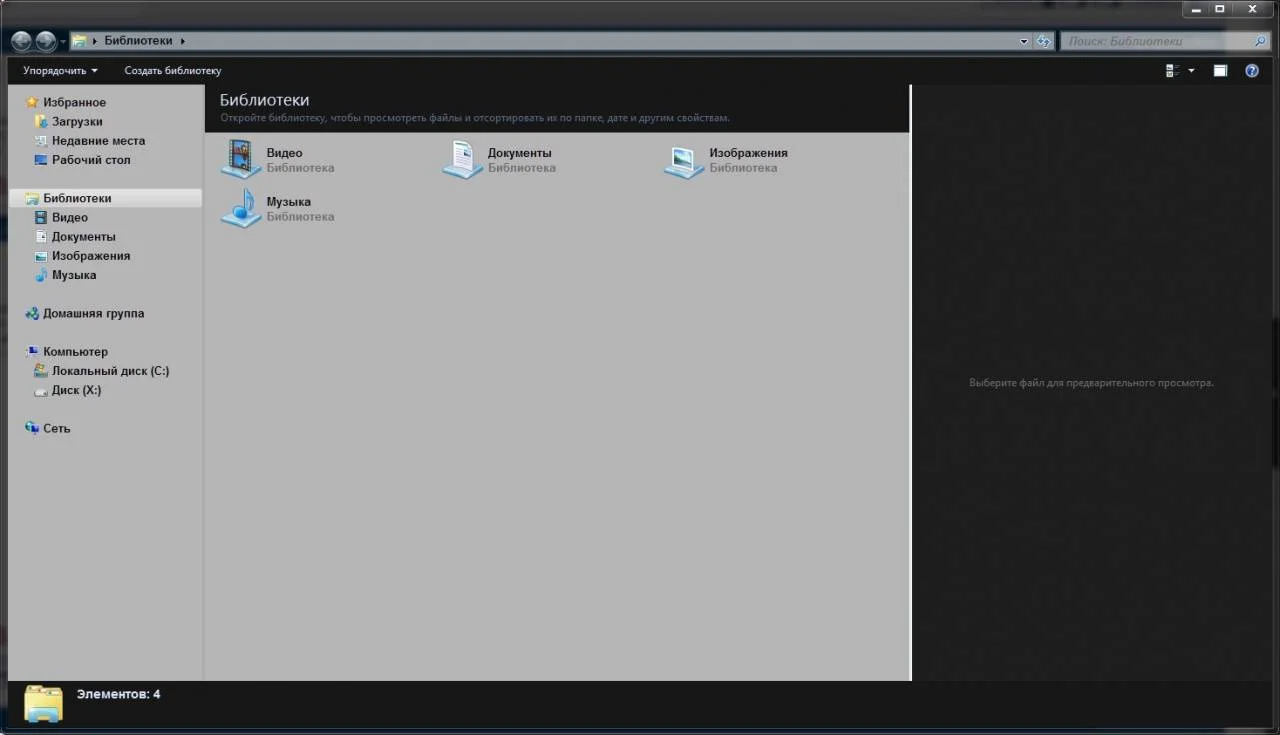Click the Библиотеки breadcrumb in address bar

pos(138,41)
